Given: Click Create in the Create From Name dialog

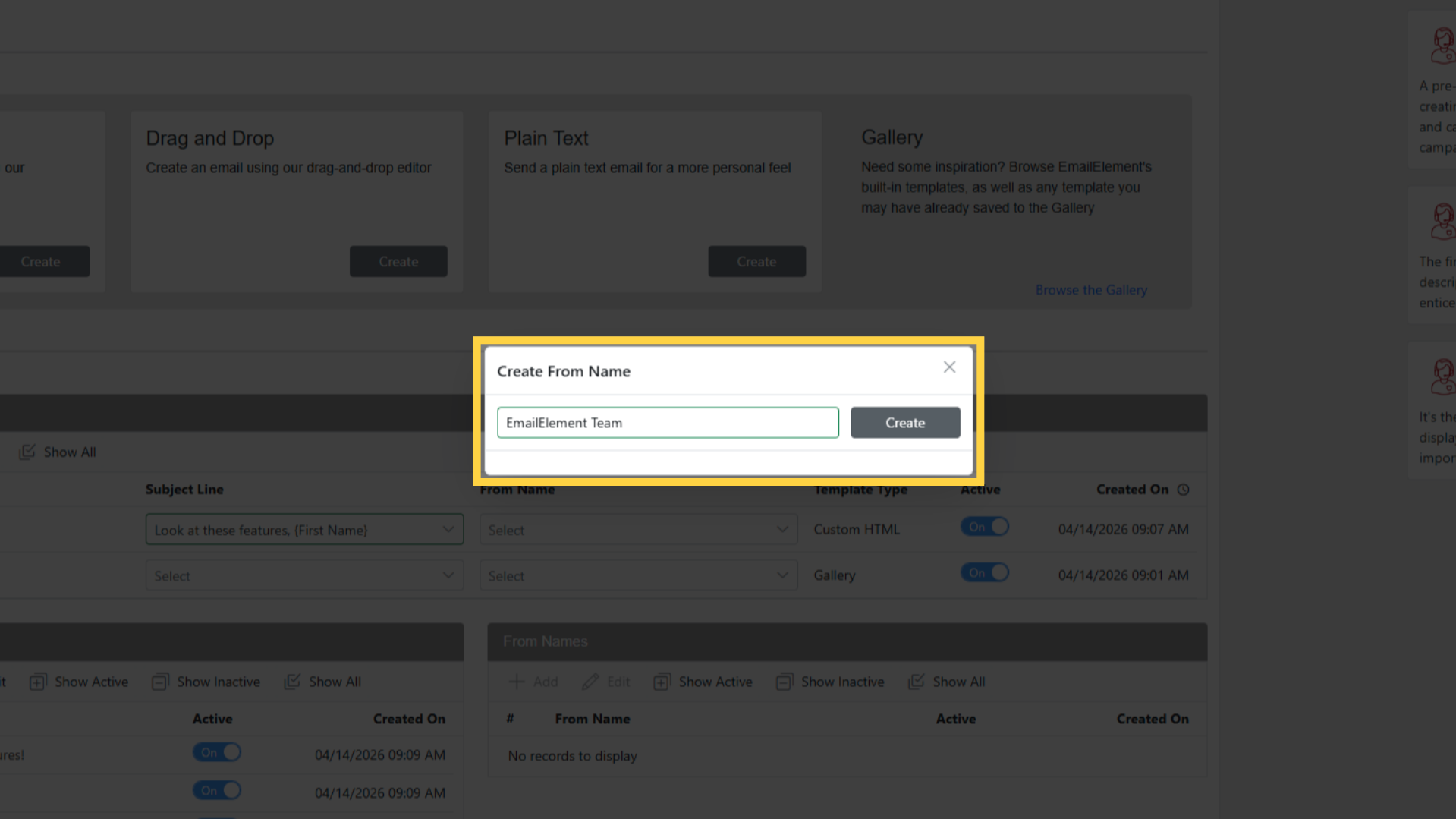Looking at the screenshot, I should (x=905, y=423).
